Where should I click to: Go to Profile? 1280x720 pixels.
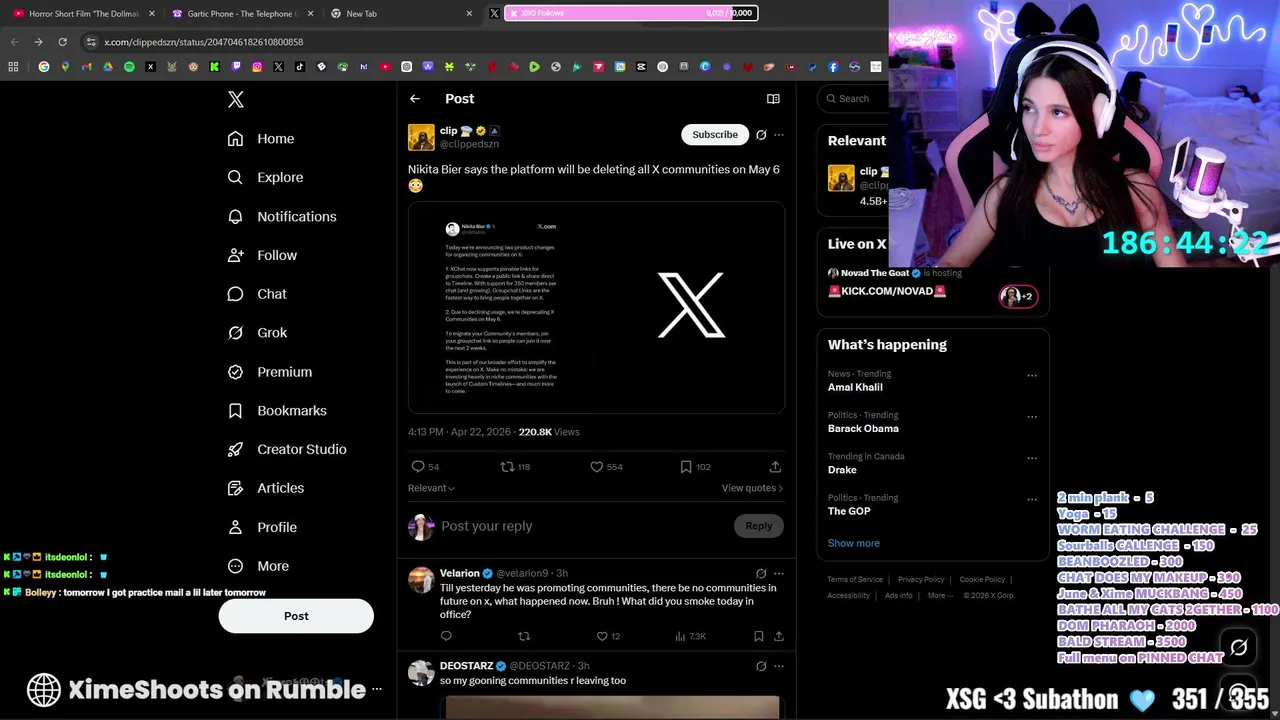point(262,527)
